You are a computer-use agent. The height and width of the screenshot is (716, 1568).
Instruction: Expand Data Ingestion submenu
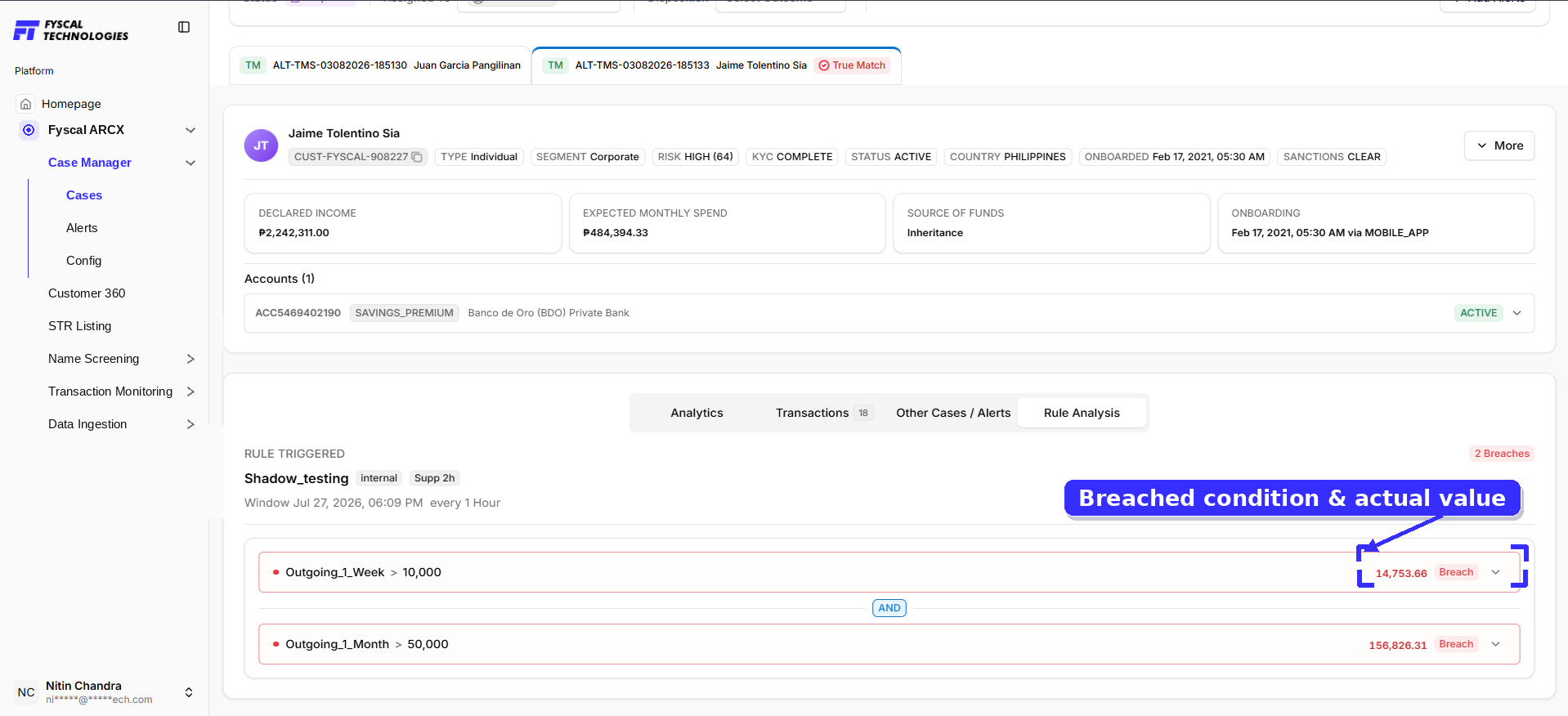click(x=190, y=424)
